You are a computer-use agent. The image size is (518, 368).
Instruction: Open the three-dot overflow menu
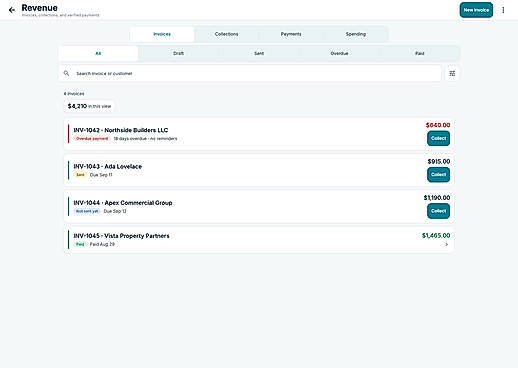pyautogui.click(x=503, y=10)
